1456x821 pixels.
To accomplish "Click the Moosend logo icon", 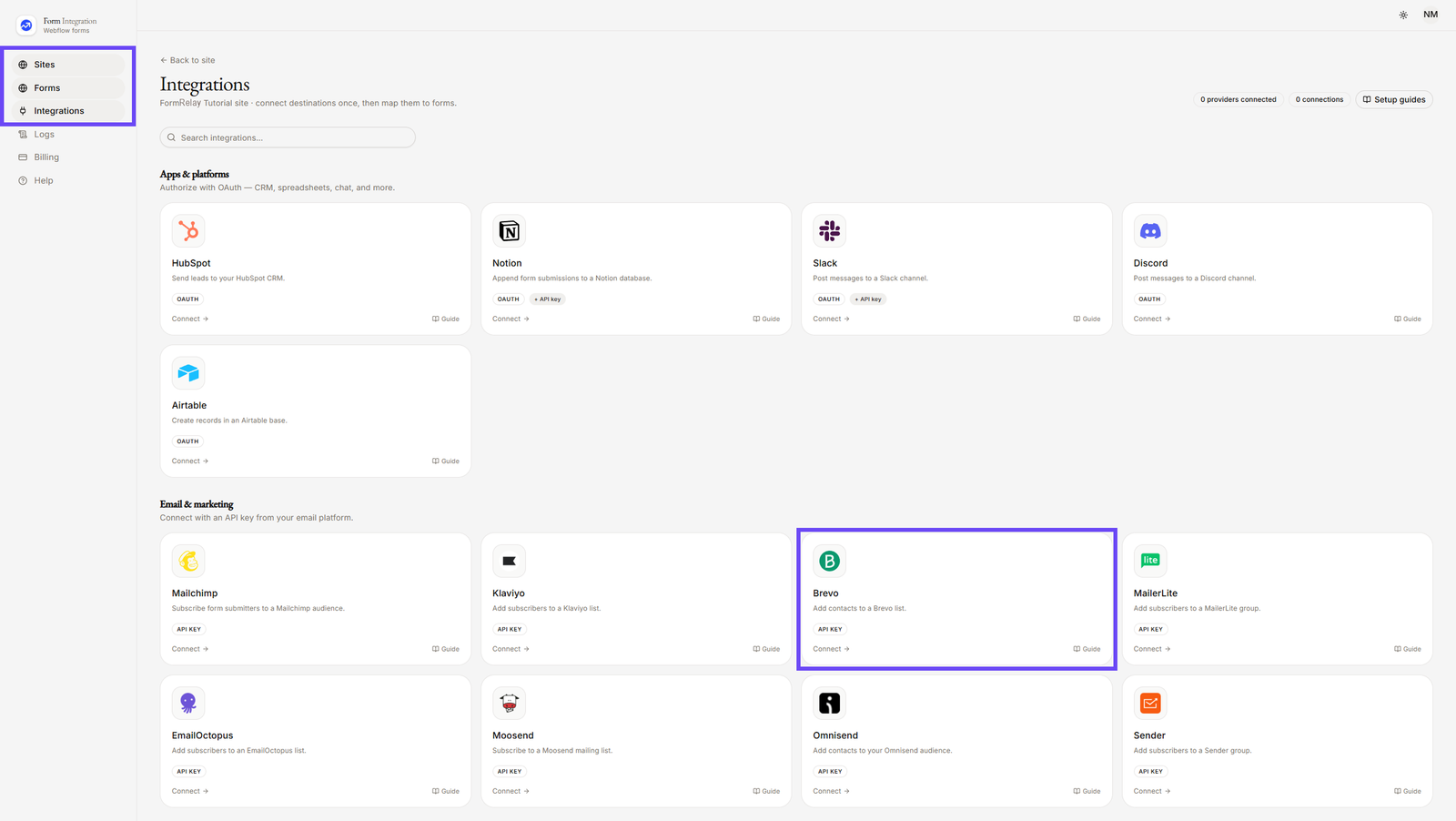I will coord(509,703).
